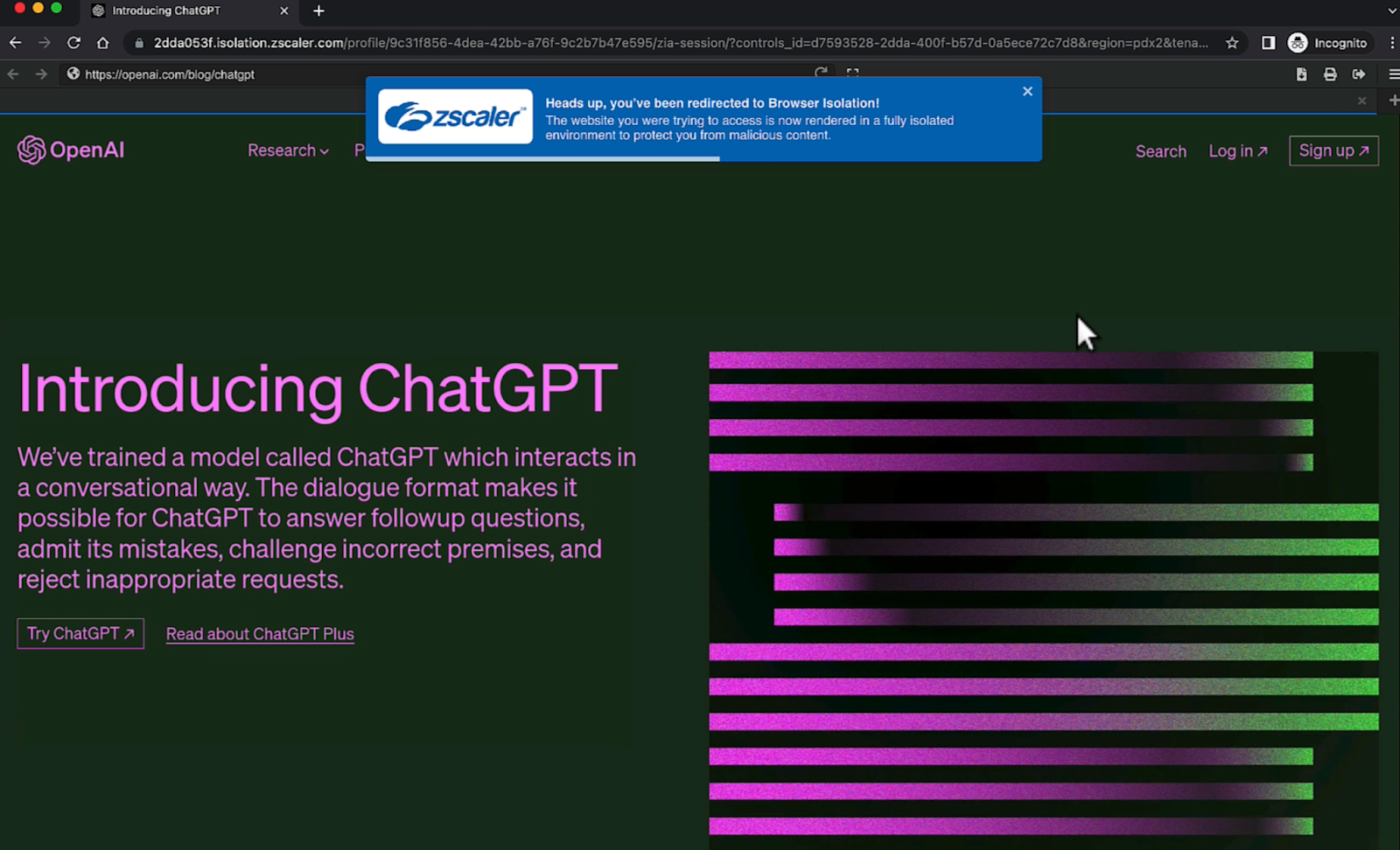Viewport: 1400px width, 850px height.
Task: Open the Read about ChatGPT Plus link
Action: coord(260,634)
